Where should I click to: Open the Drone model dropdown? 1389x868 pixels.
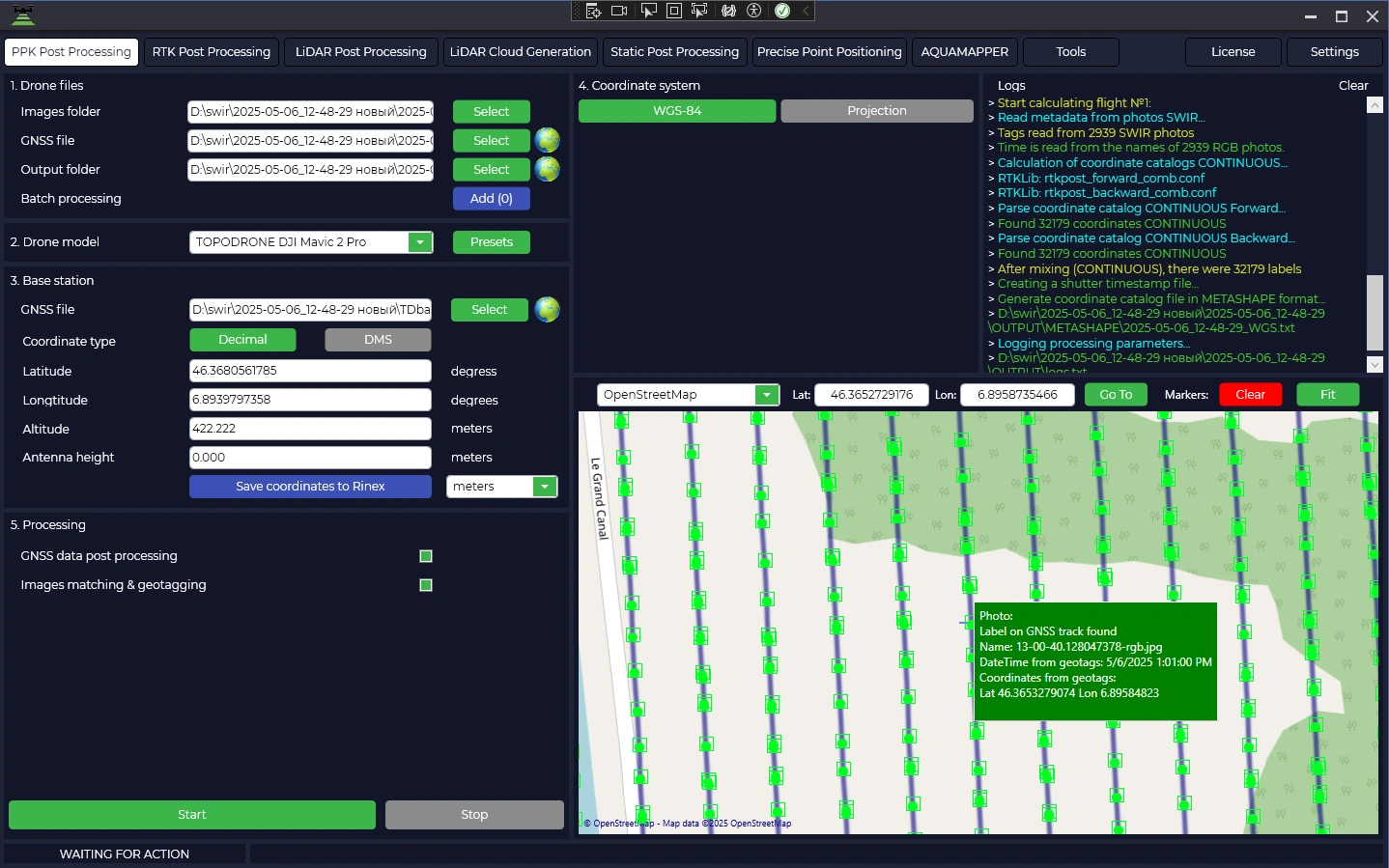point(420,242)
